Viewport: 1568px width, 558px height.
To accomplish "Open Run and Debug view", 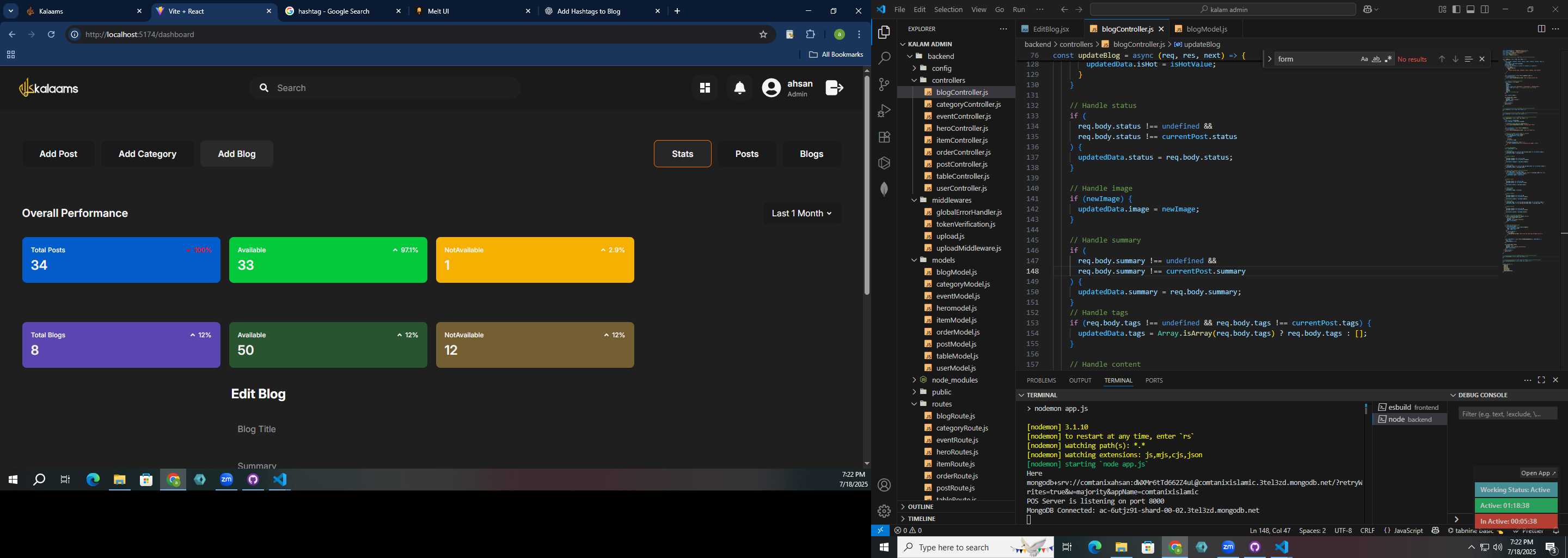I will pyautogui.click(x=884, y=111).
